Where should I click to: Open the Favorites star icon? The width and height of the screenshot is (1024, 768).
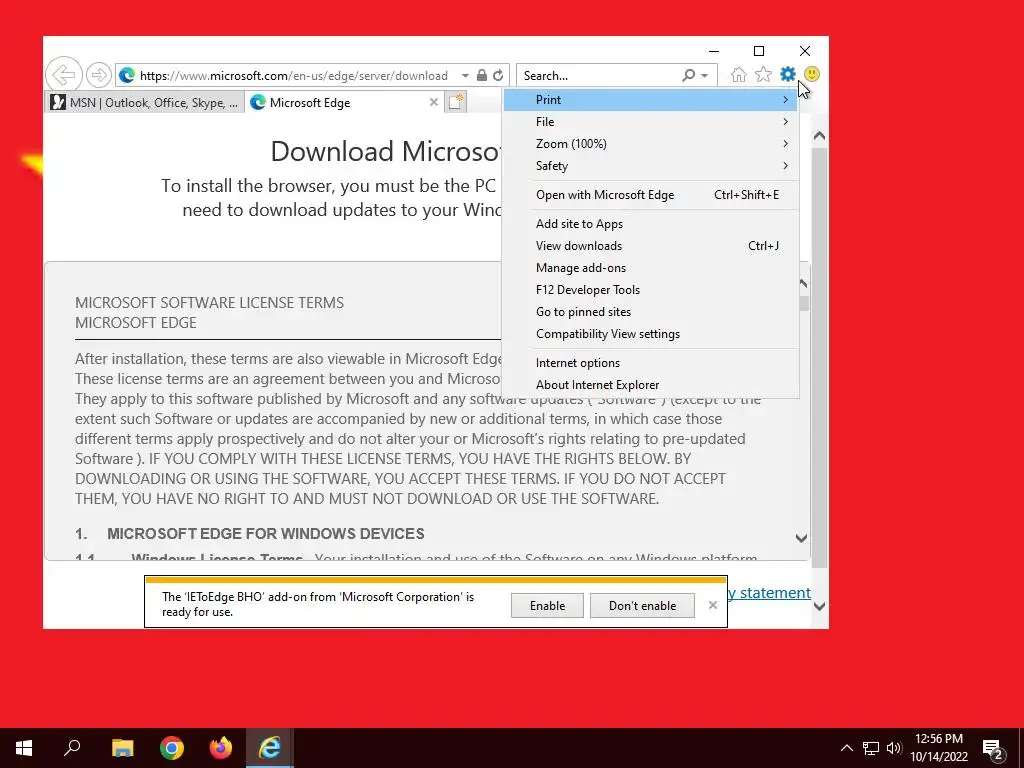(763, 74)
